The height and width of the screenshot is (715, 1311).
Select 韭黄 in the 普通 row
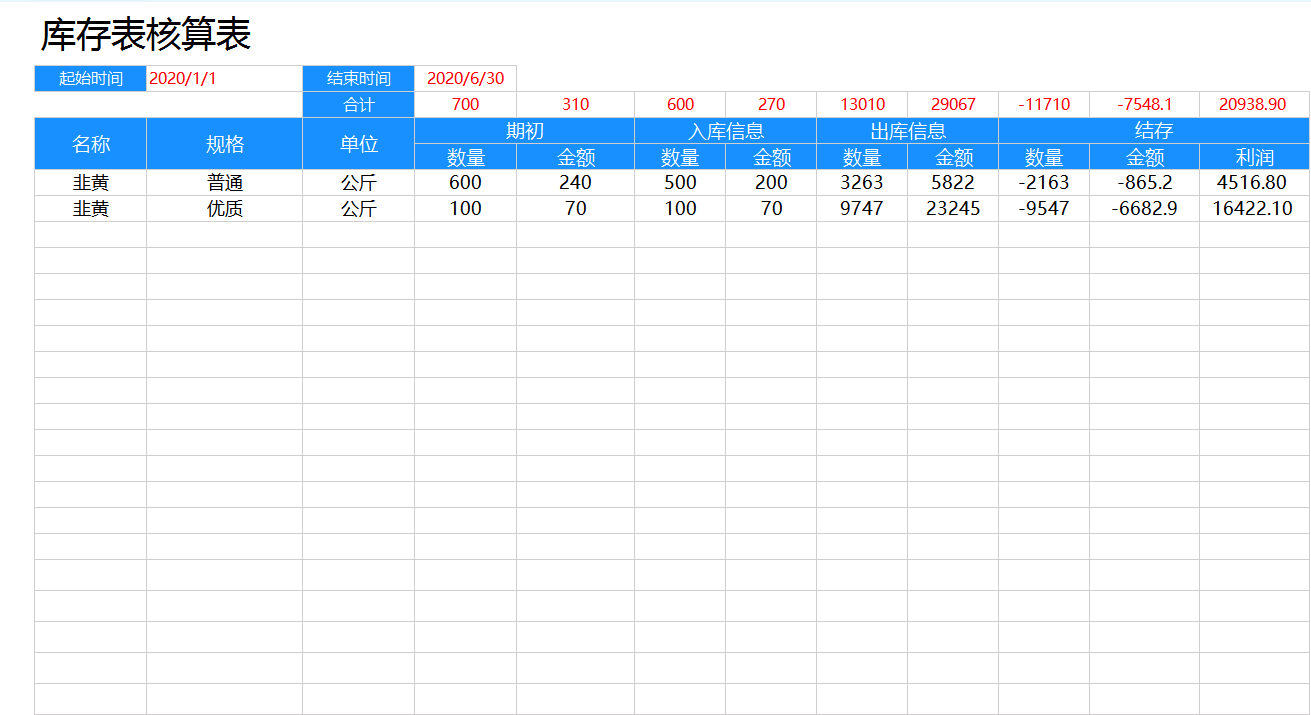coord(91,183)
